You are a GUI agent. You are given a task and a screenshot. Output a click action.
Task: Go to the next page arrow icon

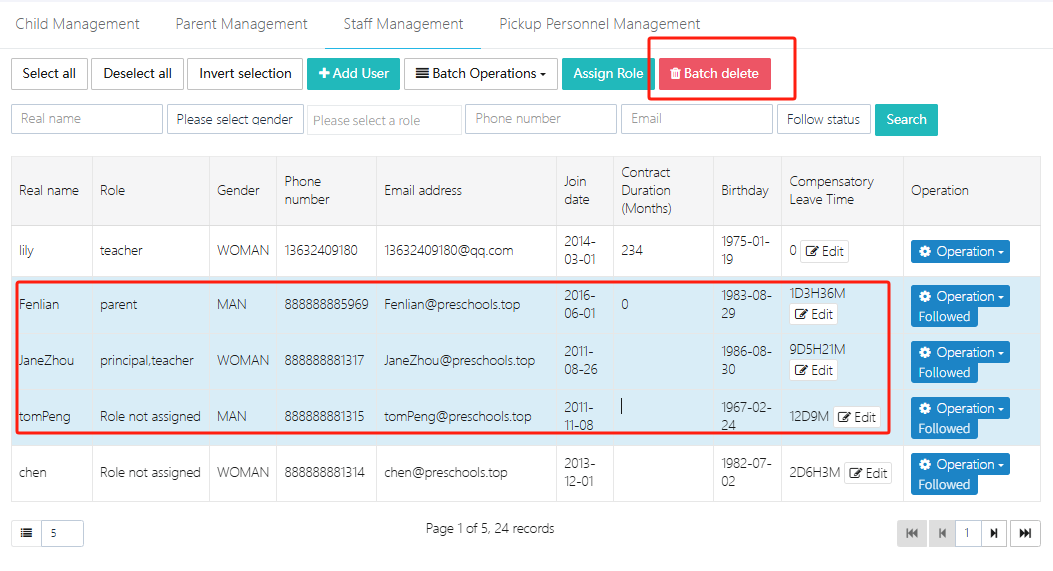pyautogui.click(x=993, y=534)
